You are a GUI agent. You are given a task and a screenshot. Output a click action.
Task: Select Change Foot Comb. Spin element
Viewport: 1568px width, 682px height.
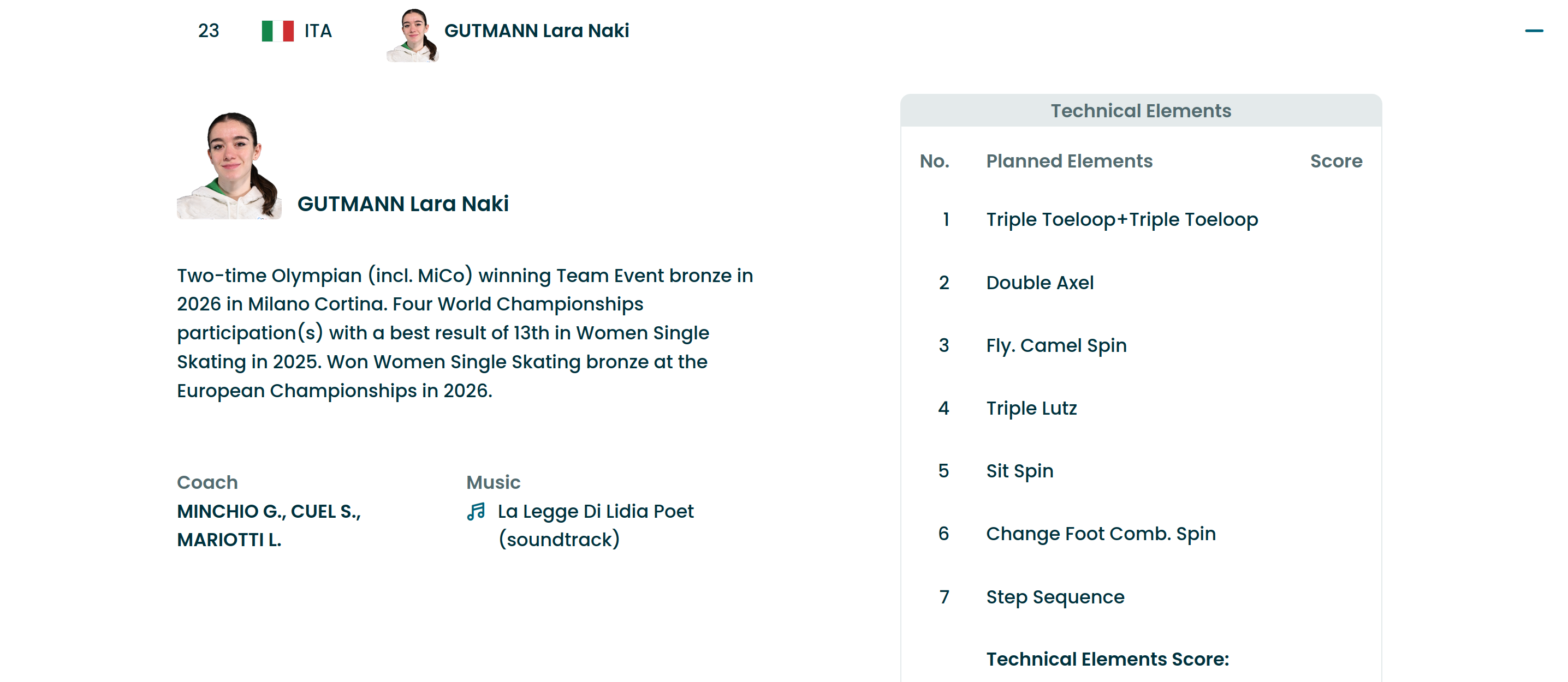tap(1100, 534)
